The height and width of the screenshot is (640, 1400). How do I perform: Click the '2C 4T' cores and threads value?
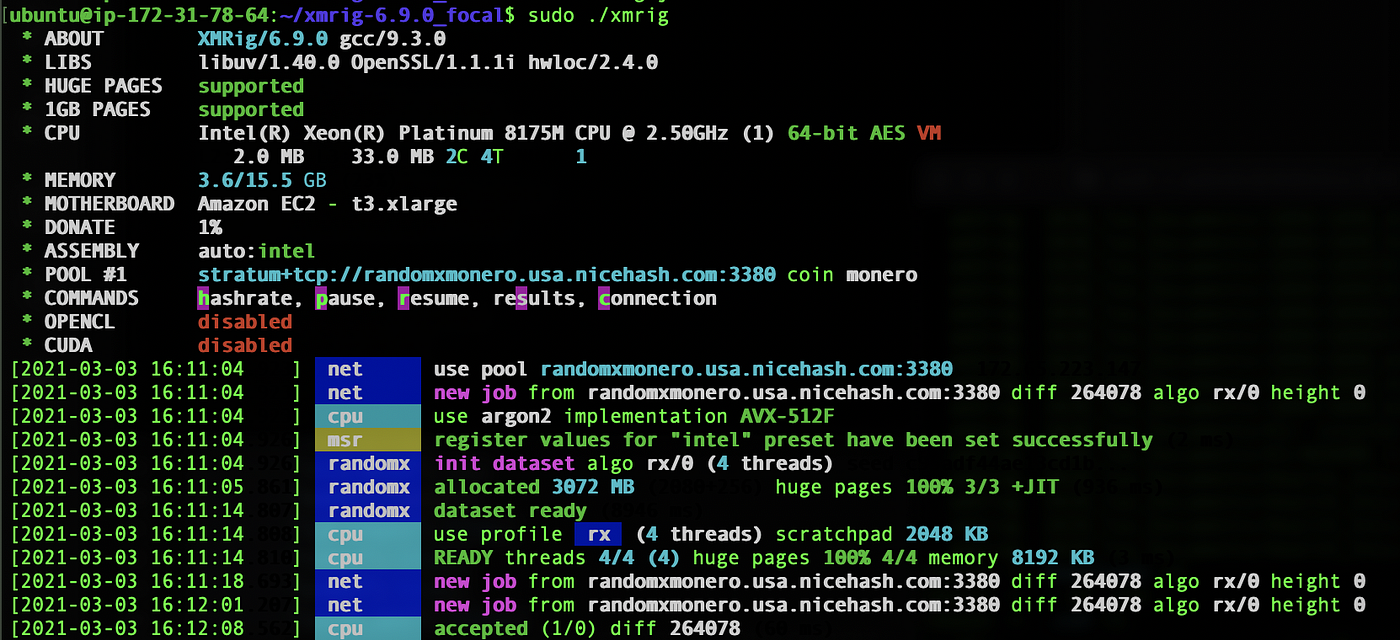pyautogui.click(x=474, y=157)
